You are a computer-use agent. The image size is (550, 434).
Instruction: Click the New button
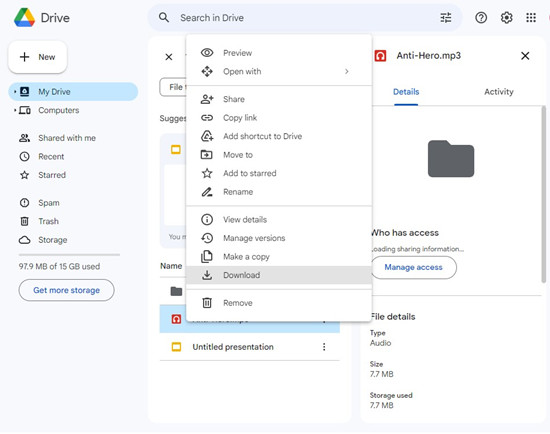point(38,57)
